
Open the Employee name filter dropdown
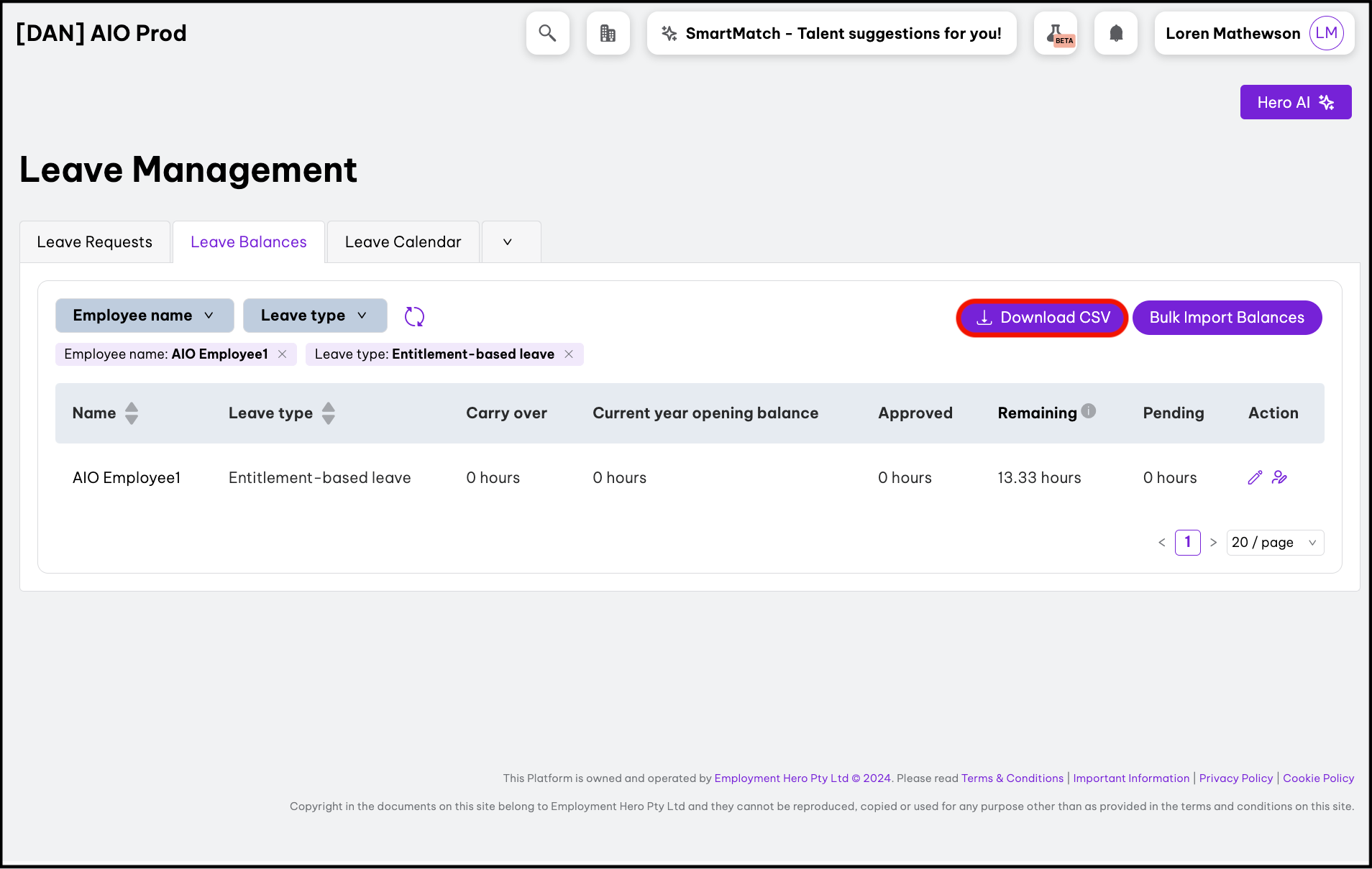[x=145, y=316]
